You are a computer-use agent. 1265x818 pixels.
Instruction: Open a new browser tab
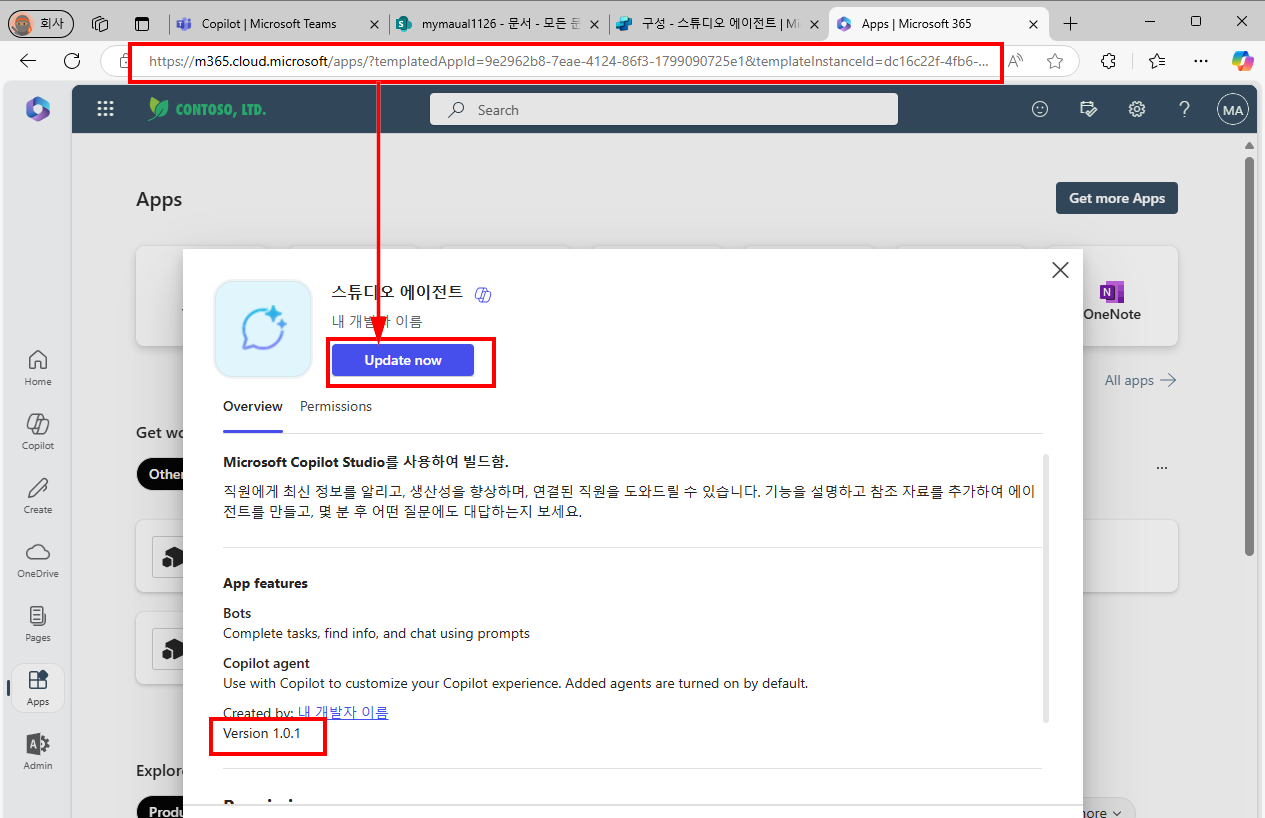point(1071,23)
